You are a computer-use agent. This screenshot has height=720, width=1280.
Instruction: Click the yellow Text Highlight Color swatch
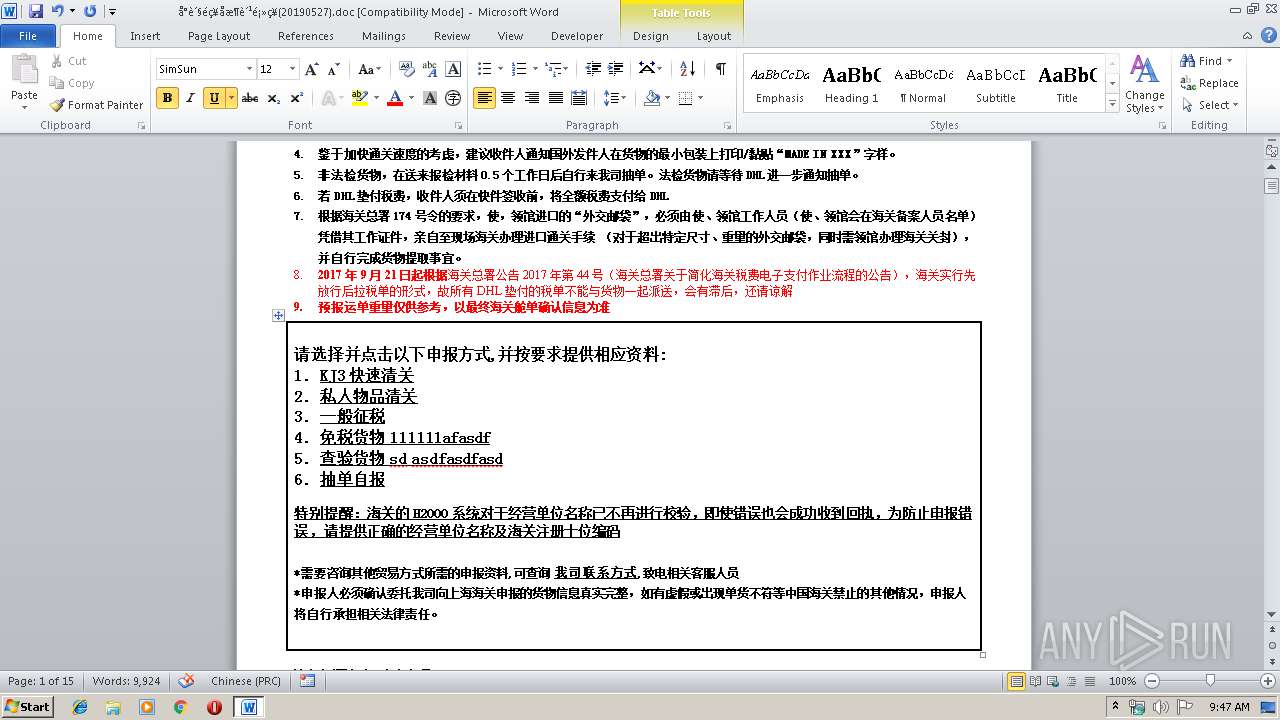point(359,98)
